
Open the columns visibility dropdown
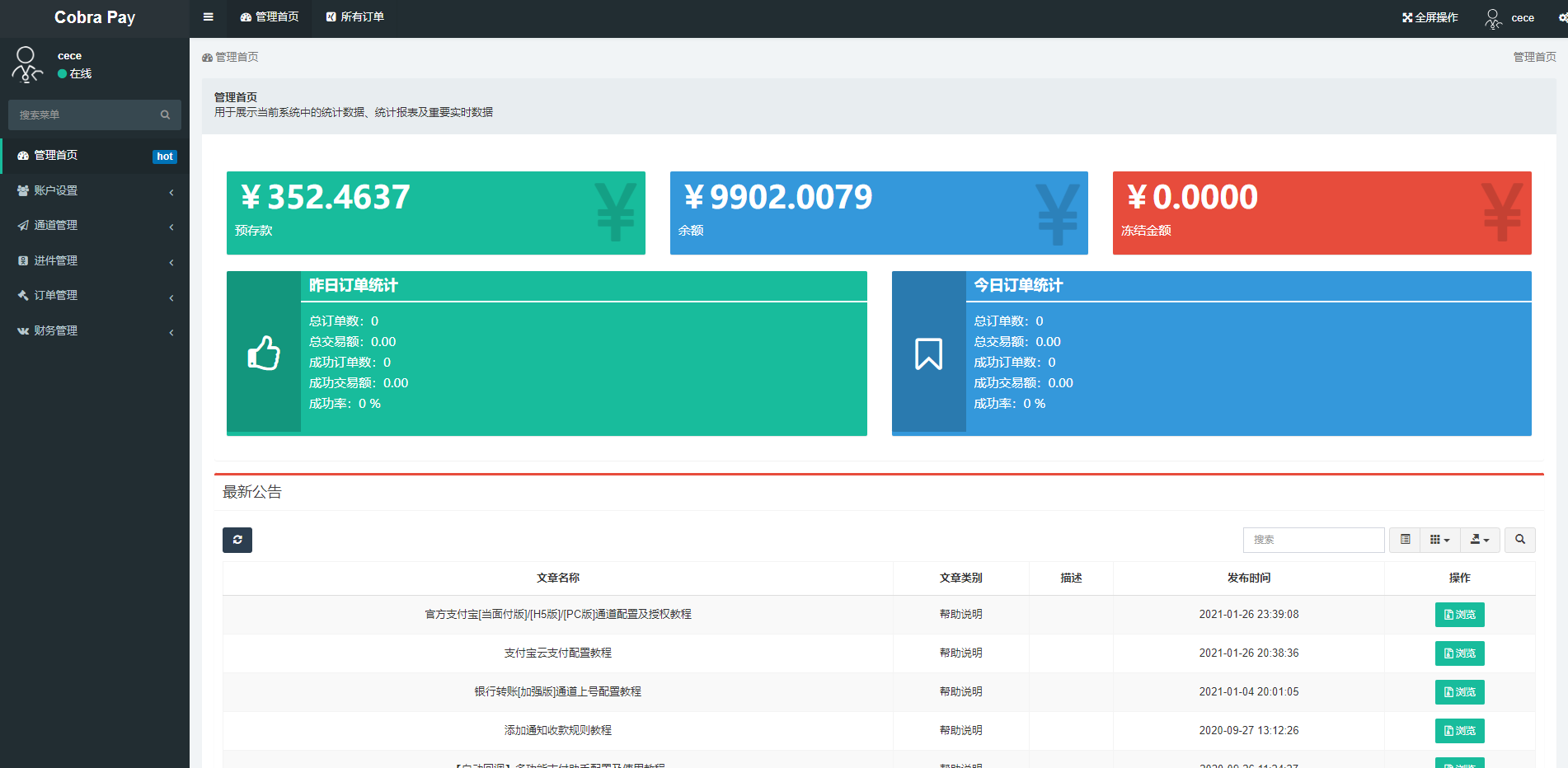coord(1439,540)
